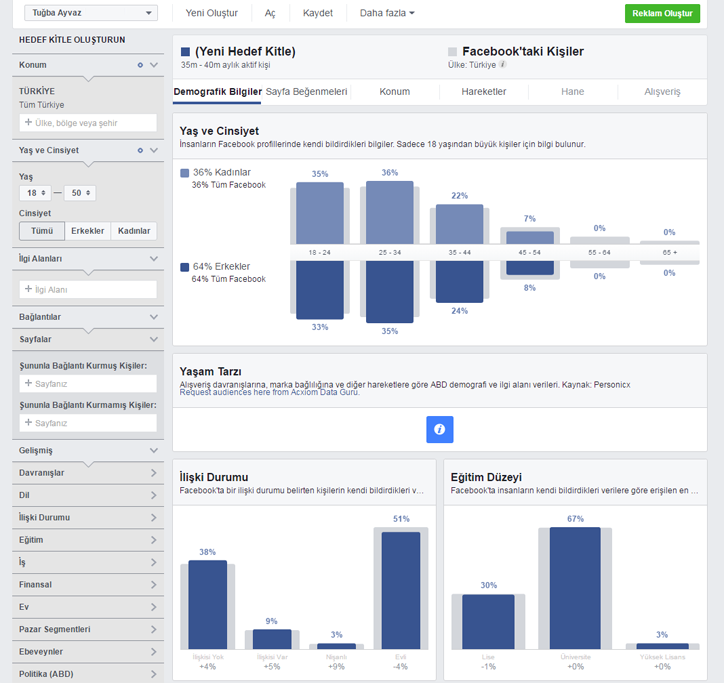
Task: Click the blue info icon in Yaşam Tarzı
Action: (440, 429)
